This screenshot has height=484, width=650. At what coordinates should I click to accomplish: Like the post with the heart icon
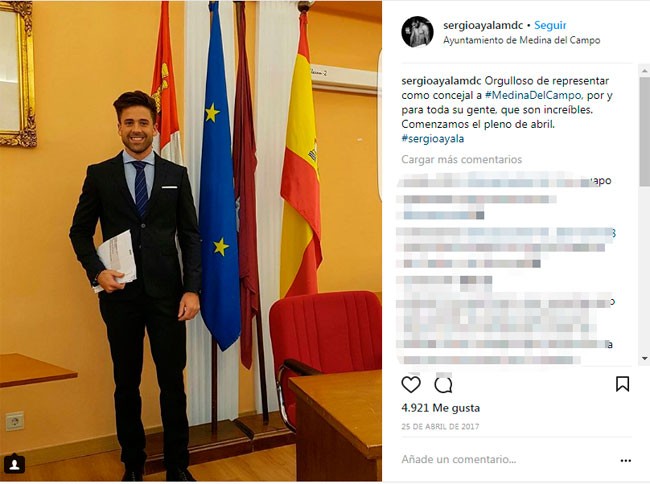(x=411, y=385)
